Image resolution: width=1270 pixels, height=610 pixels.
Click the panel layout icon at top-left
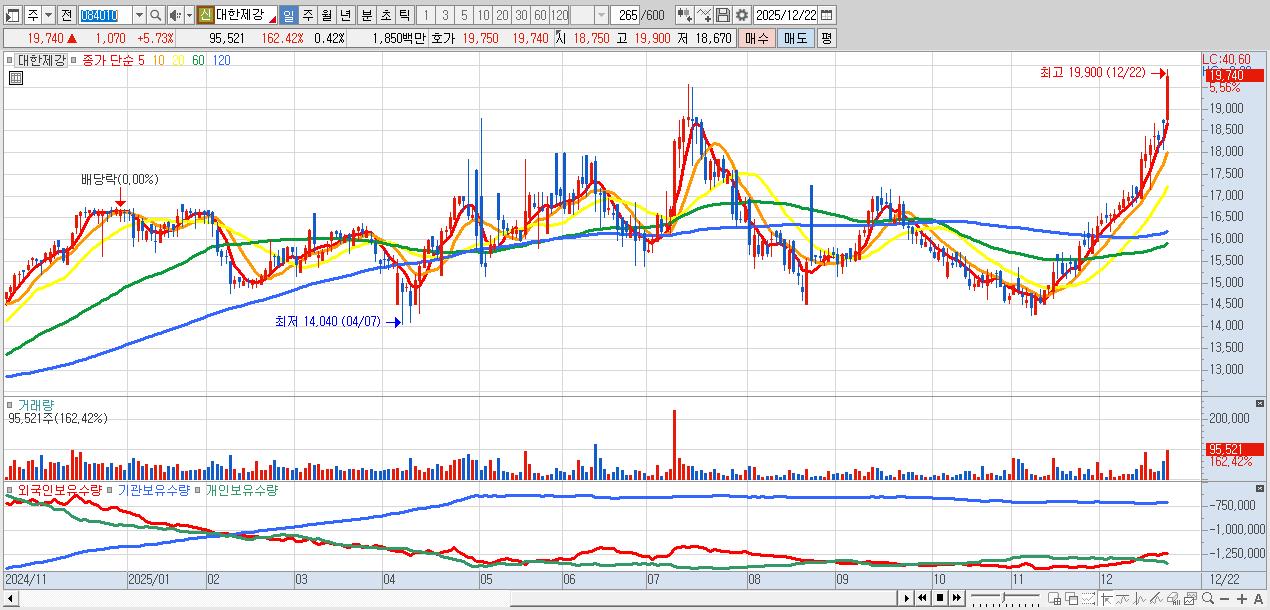[13, 15]
